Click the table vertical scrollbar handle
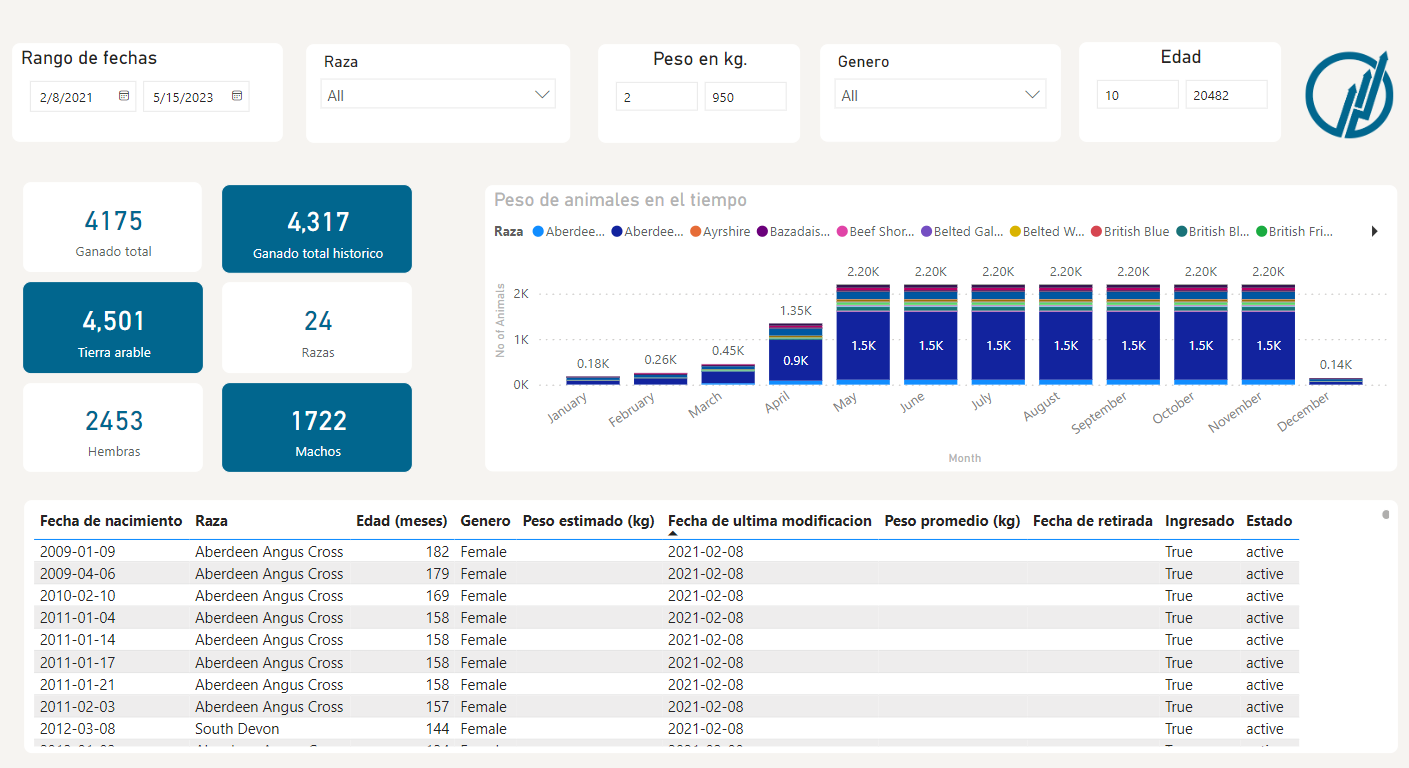The image size is (1409, 768). (1386, 515)
